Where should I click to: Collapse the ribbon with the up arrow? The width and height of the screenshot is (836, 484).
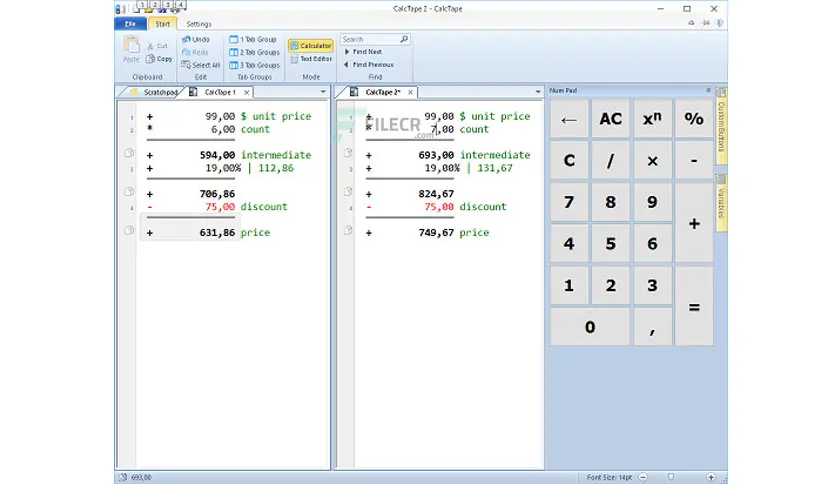(691, 23)
